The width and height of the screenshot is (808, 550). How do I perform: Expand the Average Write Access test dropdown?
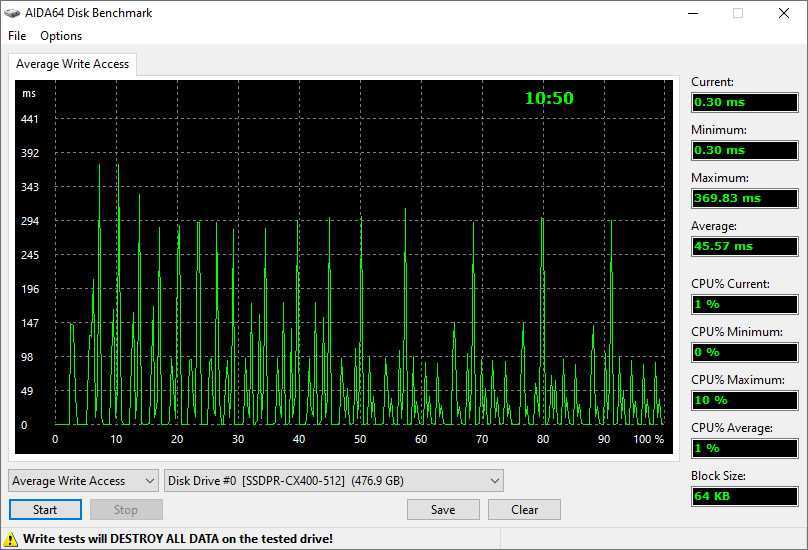tap(83, 481)
